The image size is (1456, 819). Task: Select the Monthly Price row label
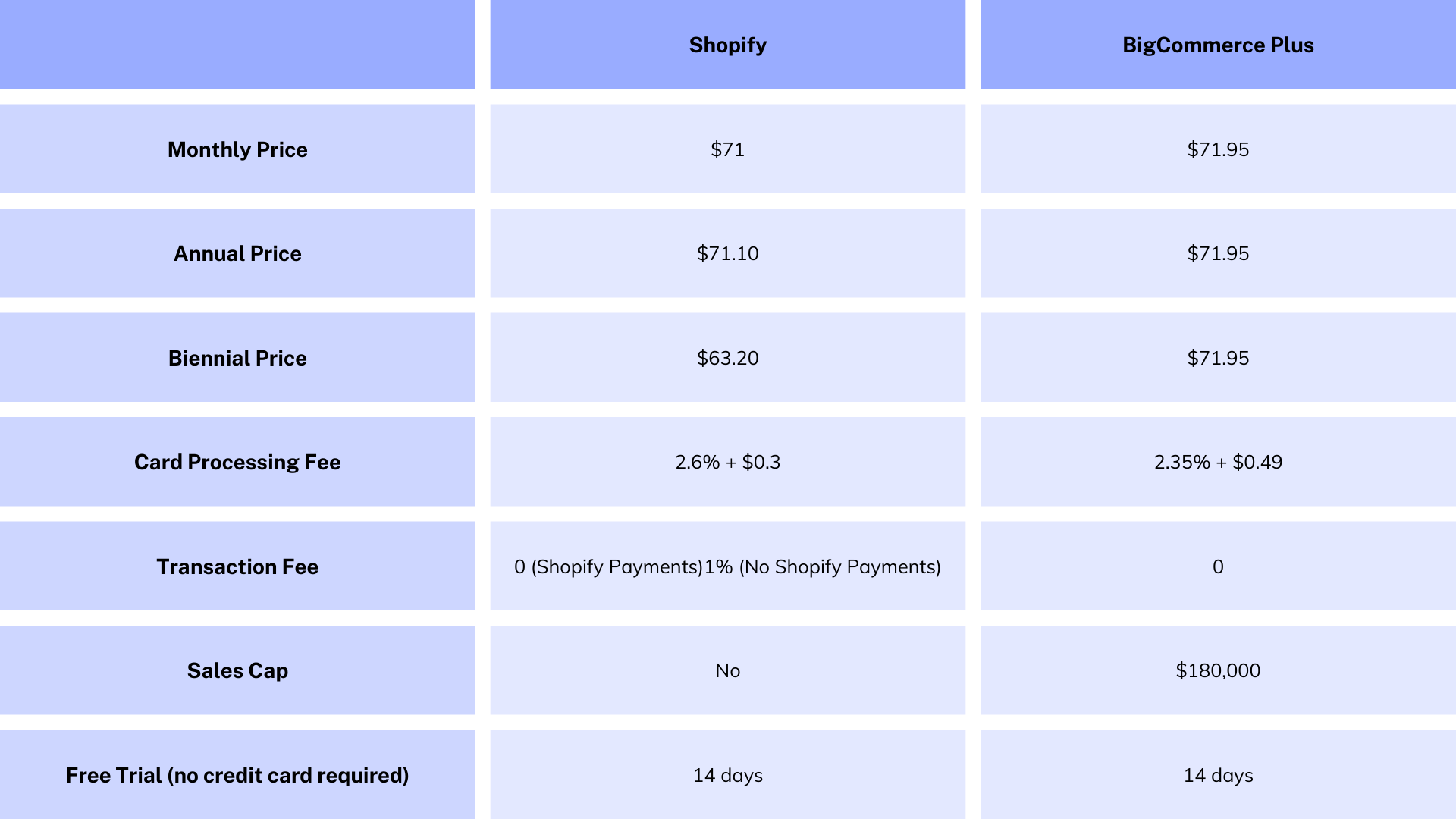tap(237, 150)
